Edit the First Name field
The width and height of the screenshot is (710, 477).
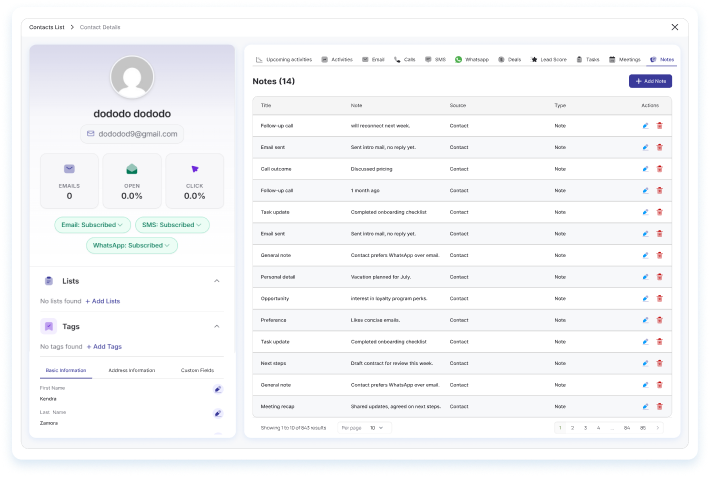click(x=218, y=389)
